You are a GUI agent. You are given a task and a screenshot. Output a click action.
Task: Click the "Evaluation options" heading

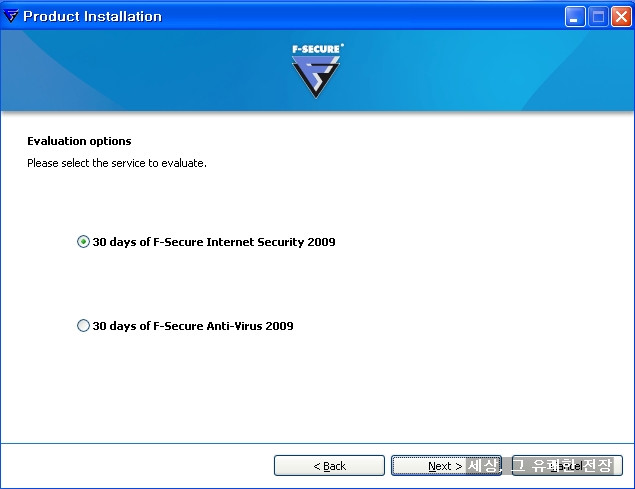pos(79,141)
